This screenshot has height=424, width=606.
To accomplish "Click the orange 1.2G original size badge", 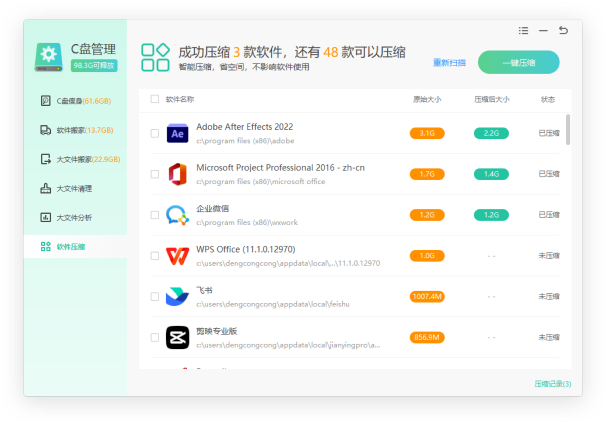I will tap(427, 215).
